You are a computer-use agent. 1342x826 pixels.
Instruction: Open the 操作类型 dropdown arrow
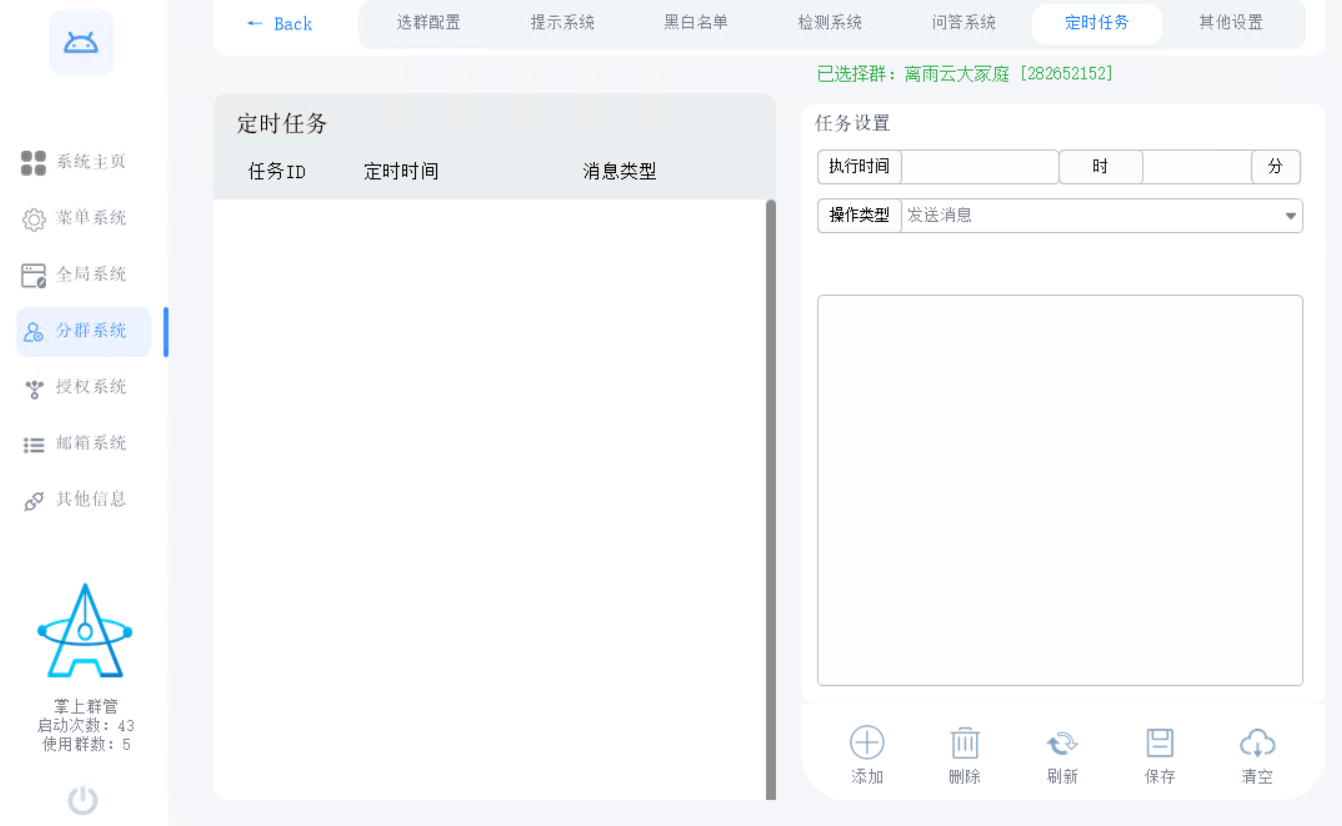point(1290,216)
